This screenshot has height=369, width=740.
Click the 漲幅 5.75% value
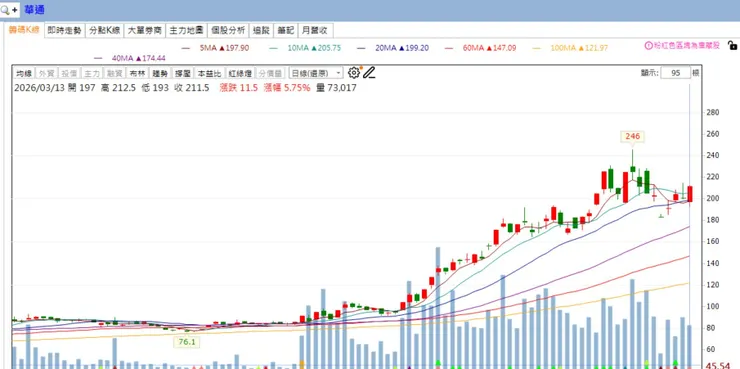pos(287,88)
